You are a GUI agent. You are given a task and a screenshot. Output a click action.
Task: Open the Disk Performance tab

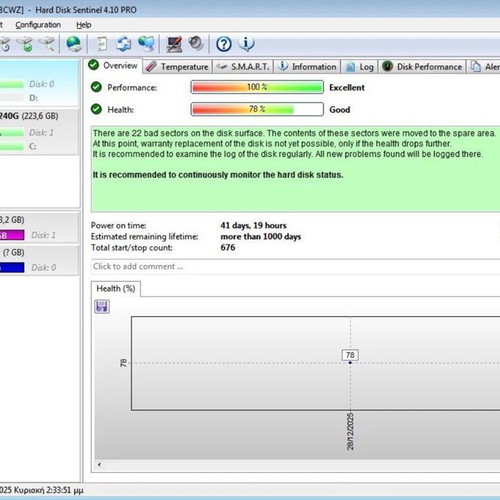click(422, 67)
